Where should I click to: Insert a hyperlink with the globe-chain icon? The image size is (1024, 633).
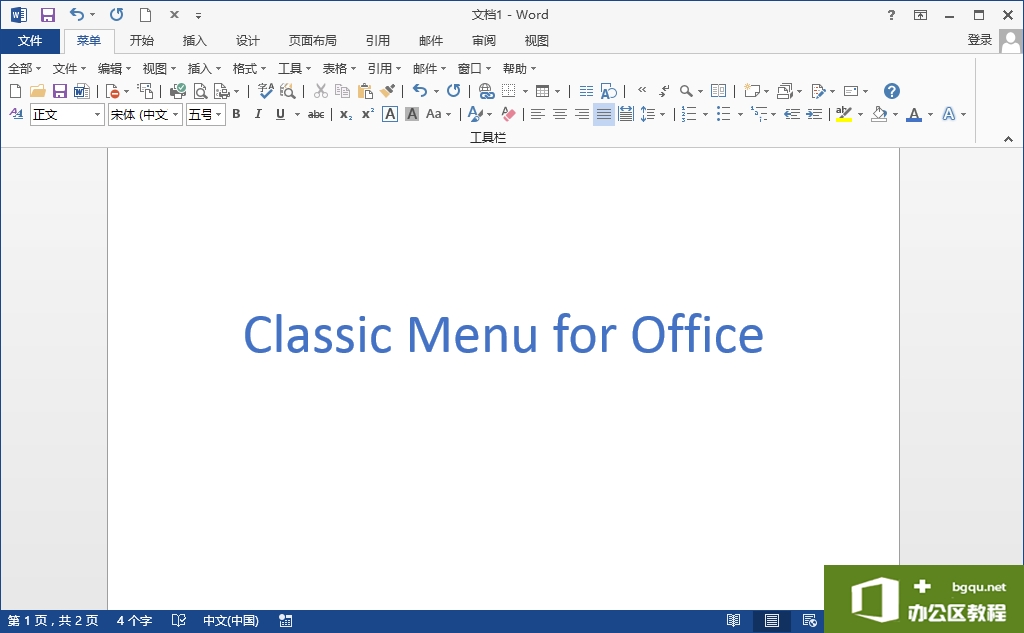(x=486, y=91)
